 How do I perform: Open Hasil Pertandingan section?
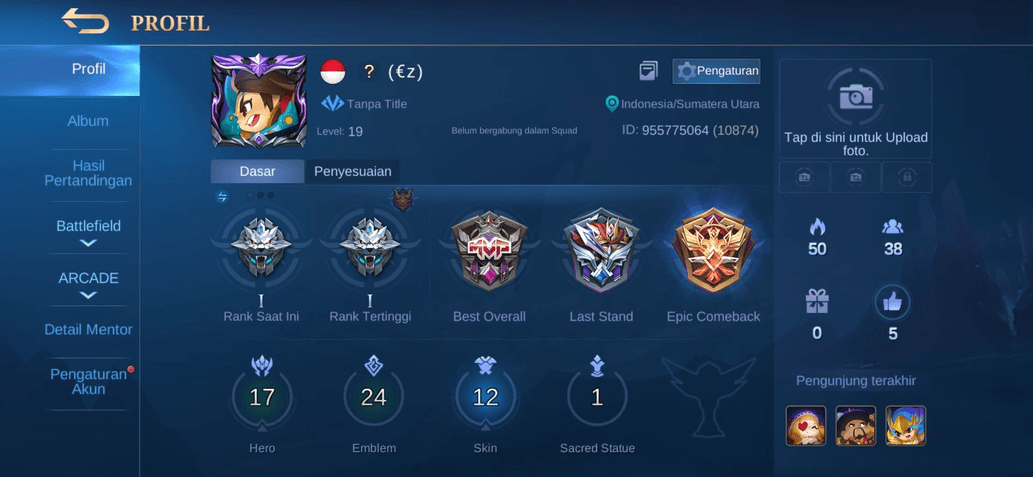click(x=88, y=173)
